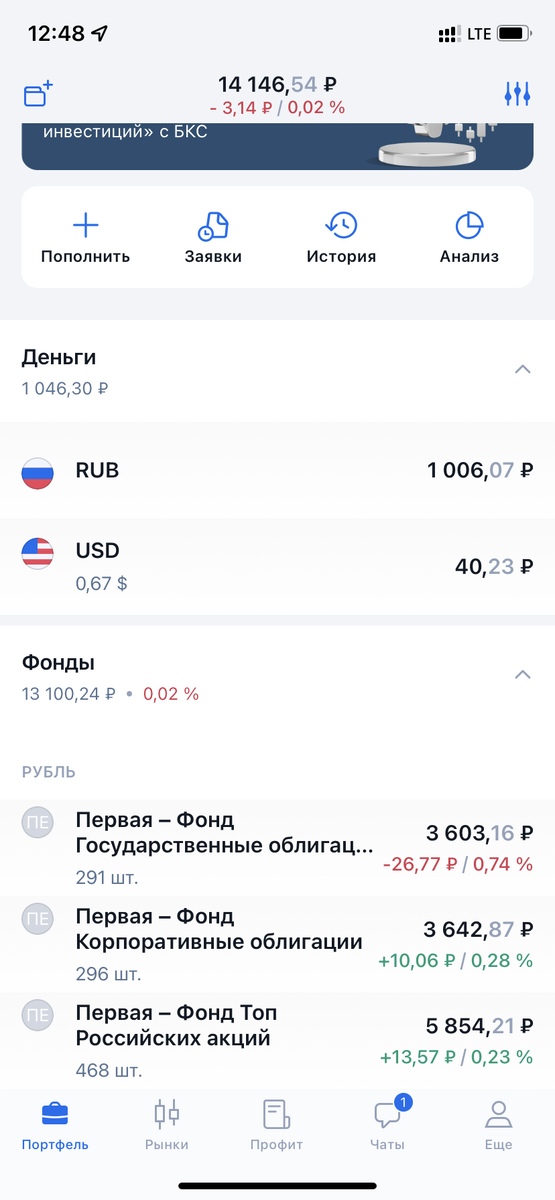Open portfolio filter settings sliders icon
This screenshot has width=555, height=1200.
517,95
